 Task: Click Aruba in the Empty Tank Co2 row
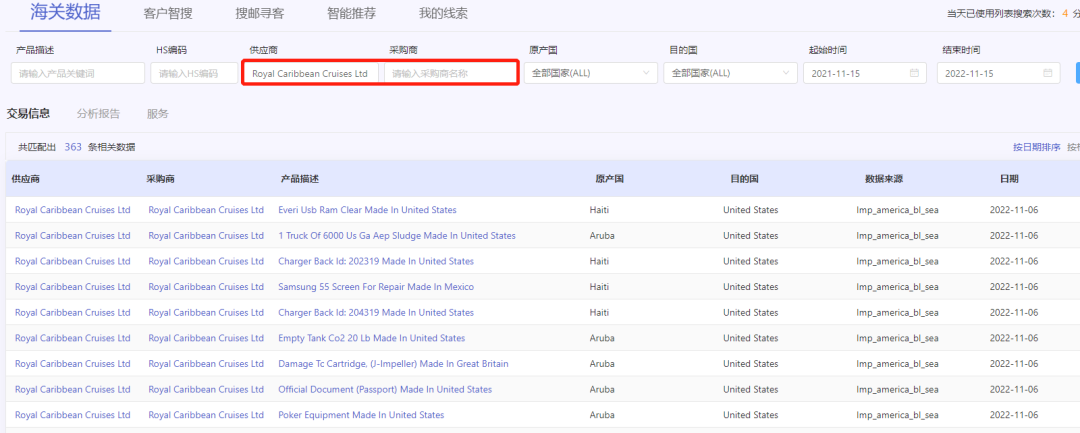602,338
